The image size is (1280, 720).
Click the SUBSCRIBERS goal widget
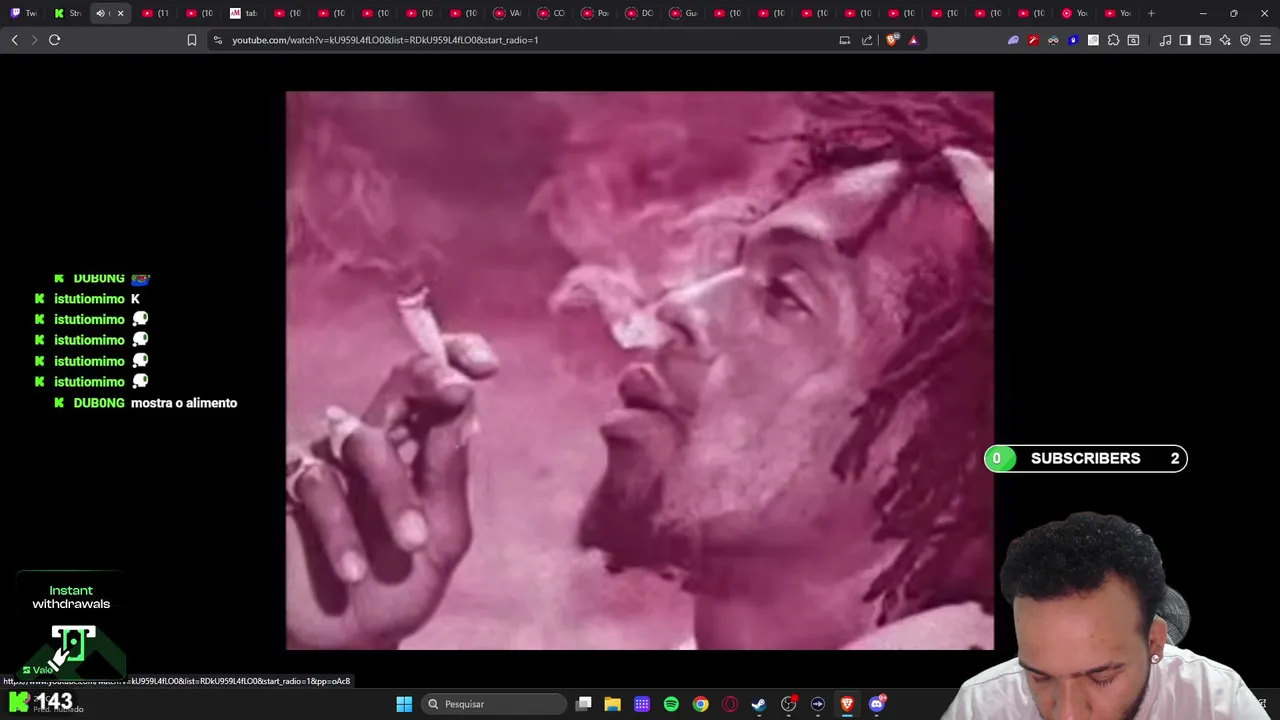click(1085, 458)
